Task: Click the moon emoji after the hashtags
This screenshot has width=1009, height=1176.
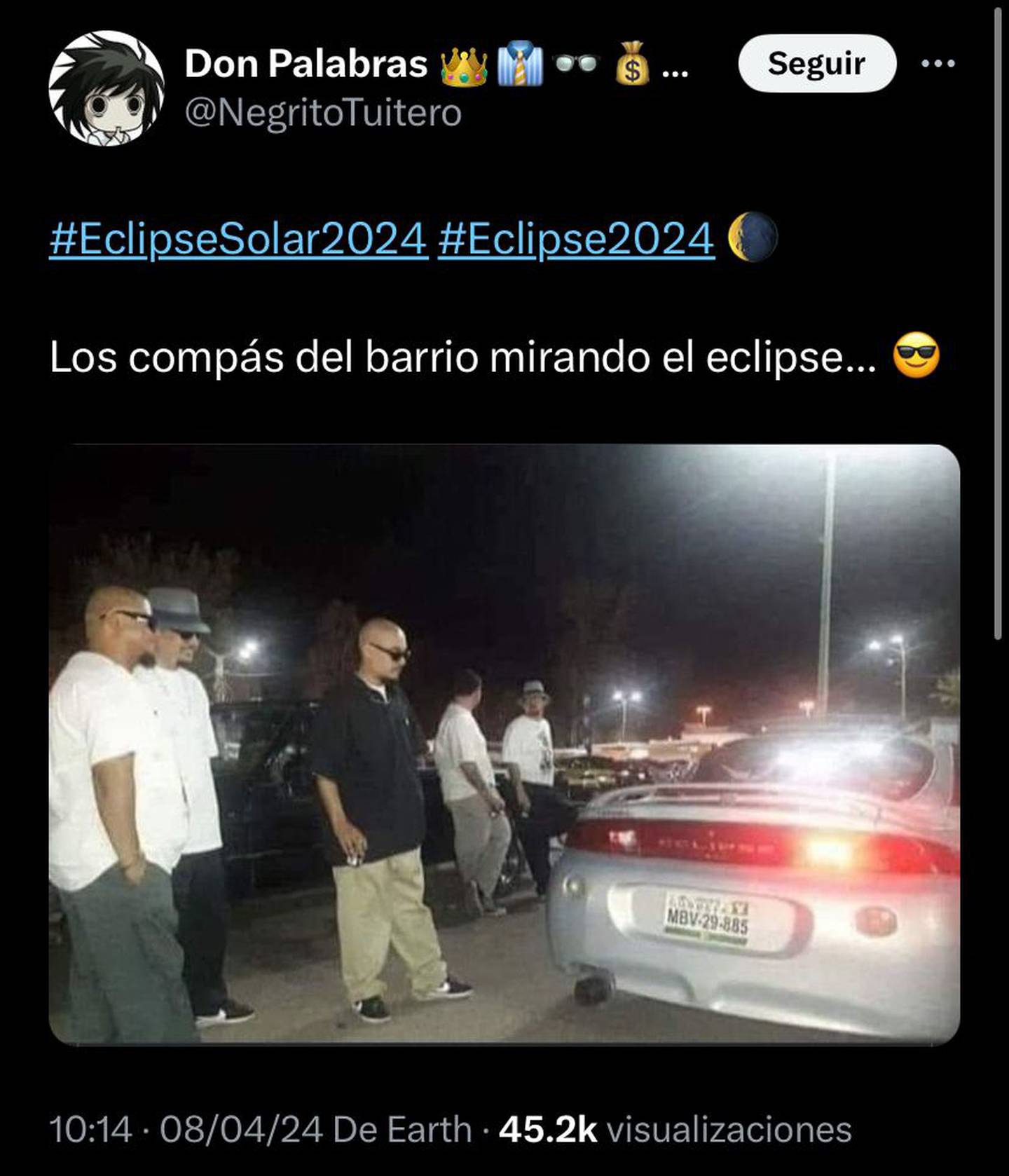Action: (x=753, y=237)
